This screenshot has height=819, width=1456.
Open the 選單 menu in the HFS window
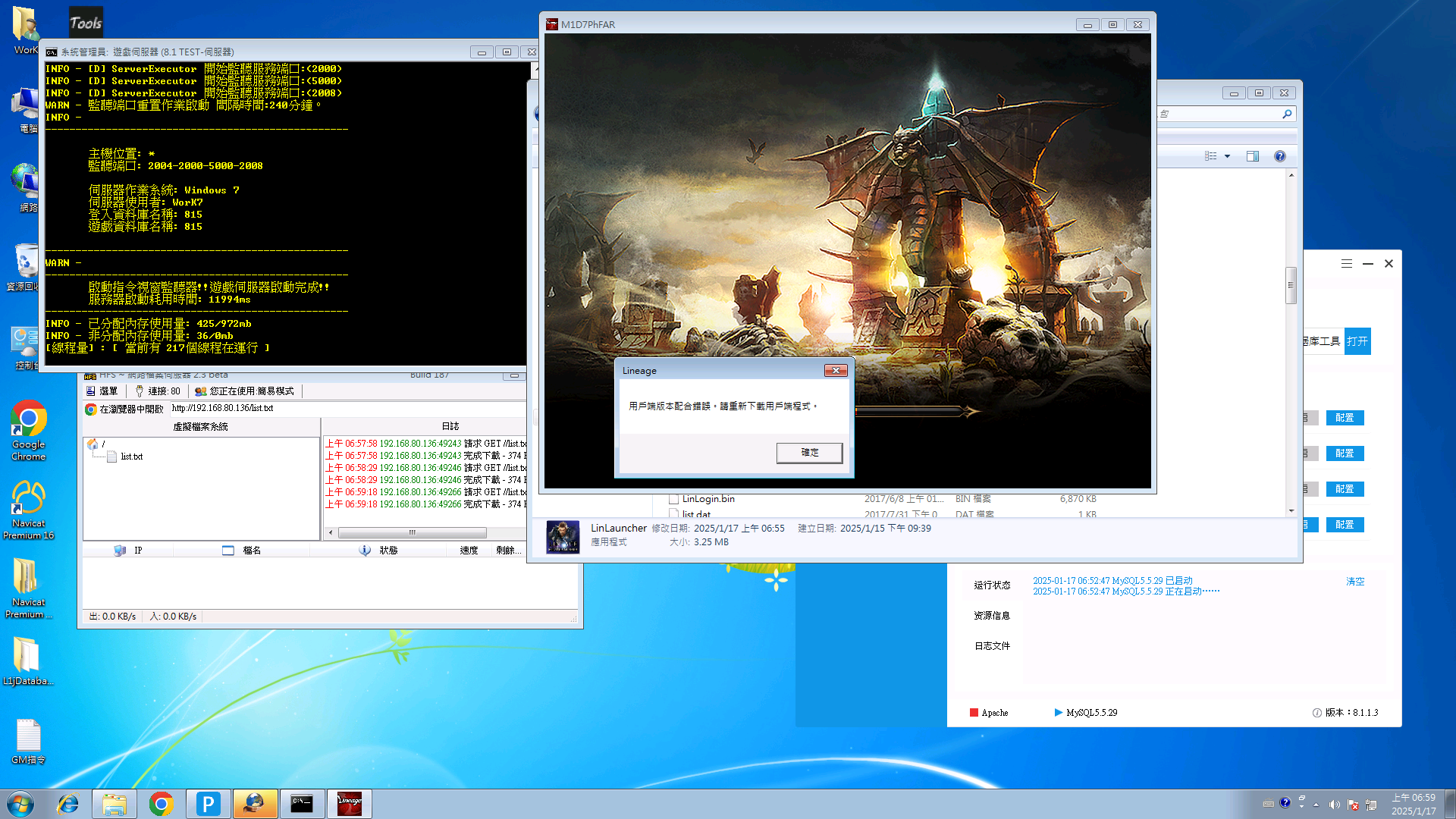click(102, 391)
